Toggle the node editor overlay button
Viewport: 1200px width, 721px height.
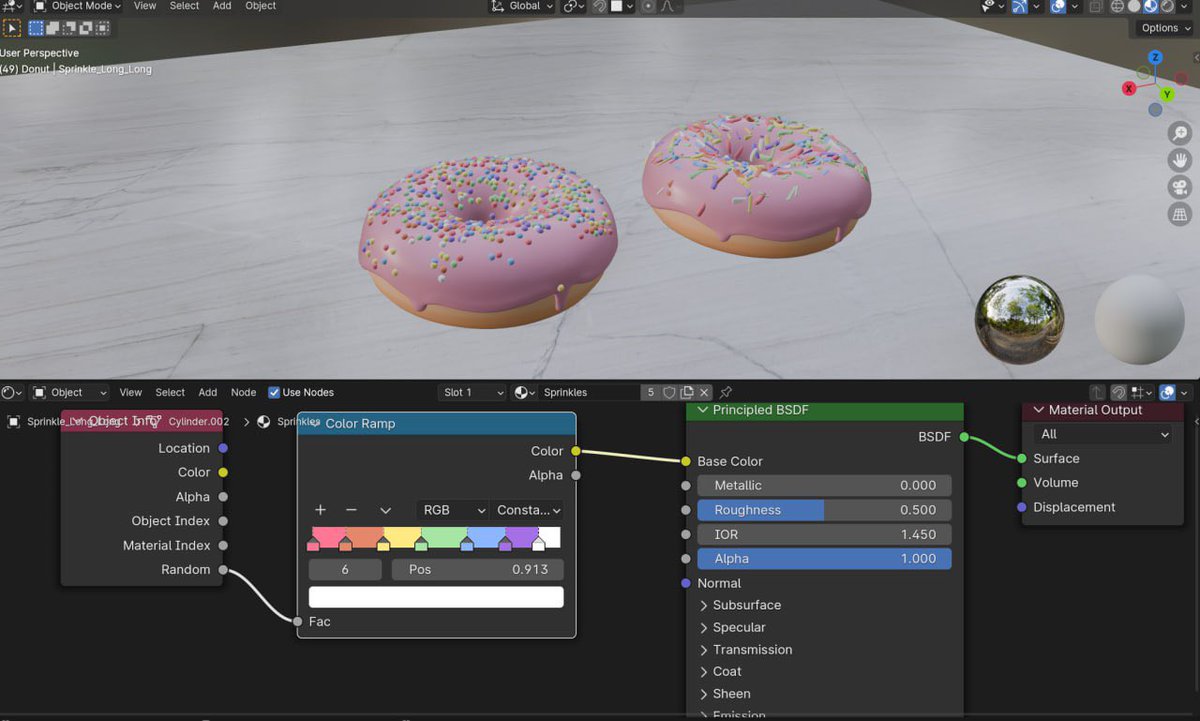pyautogui.click(x=1167, y=392)
